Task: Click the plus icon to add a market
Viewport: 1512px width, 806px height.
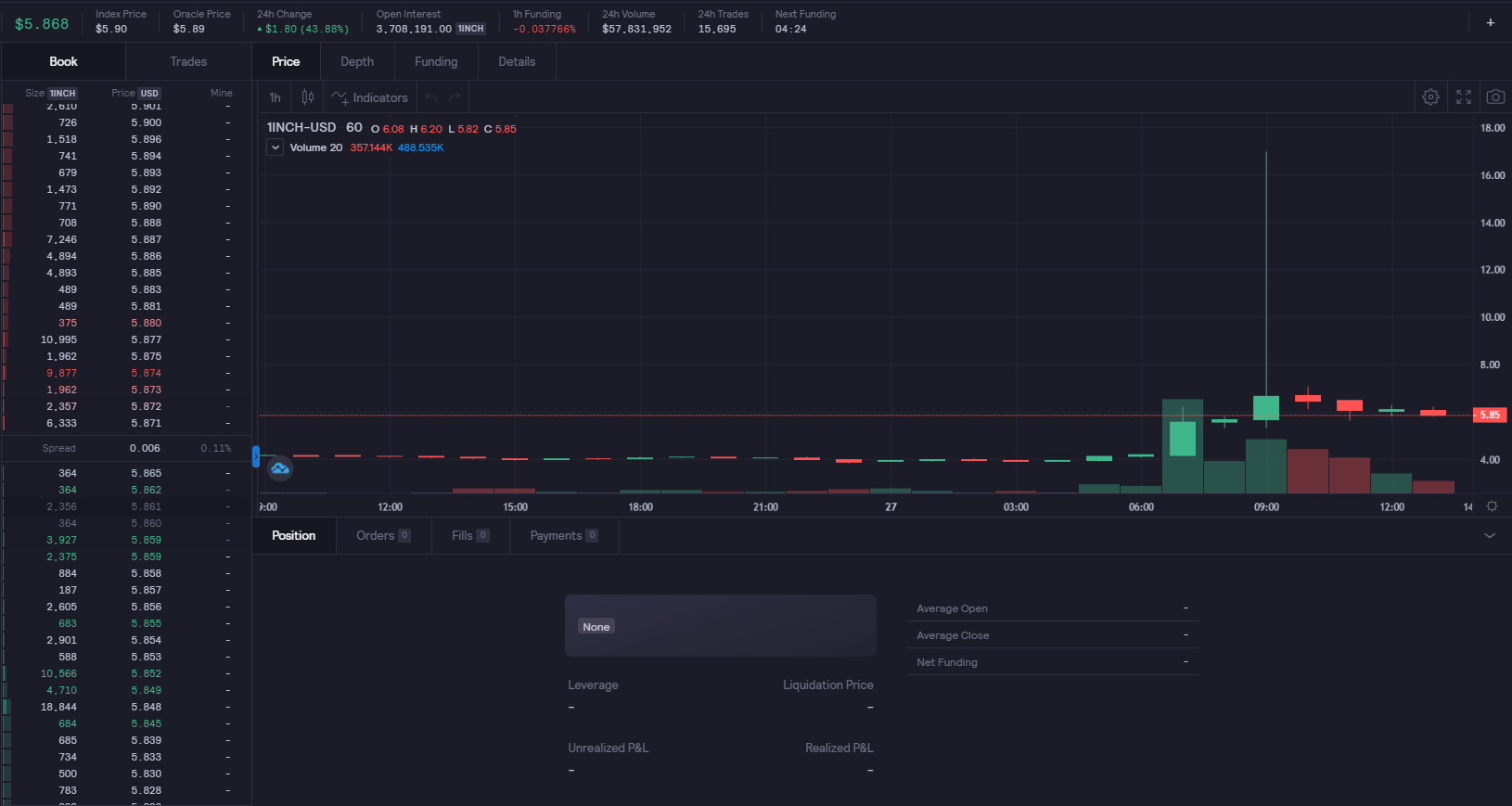Action: point(1491,22)
